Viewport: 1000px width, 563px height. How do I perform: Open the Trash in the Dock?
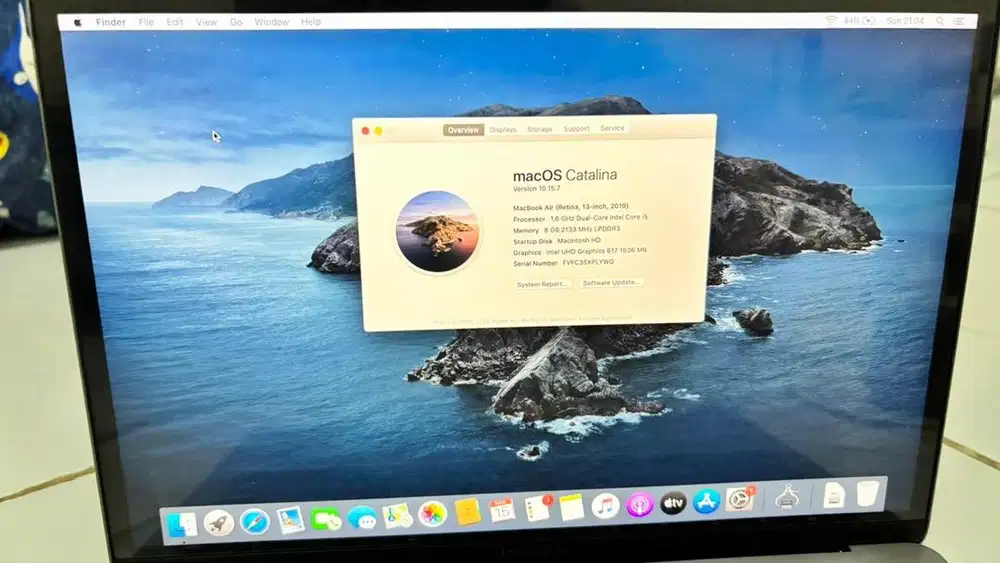tap(867, 494)
